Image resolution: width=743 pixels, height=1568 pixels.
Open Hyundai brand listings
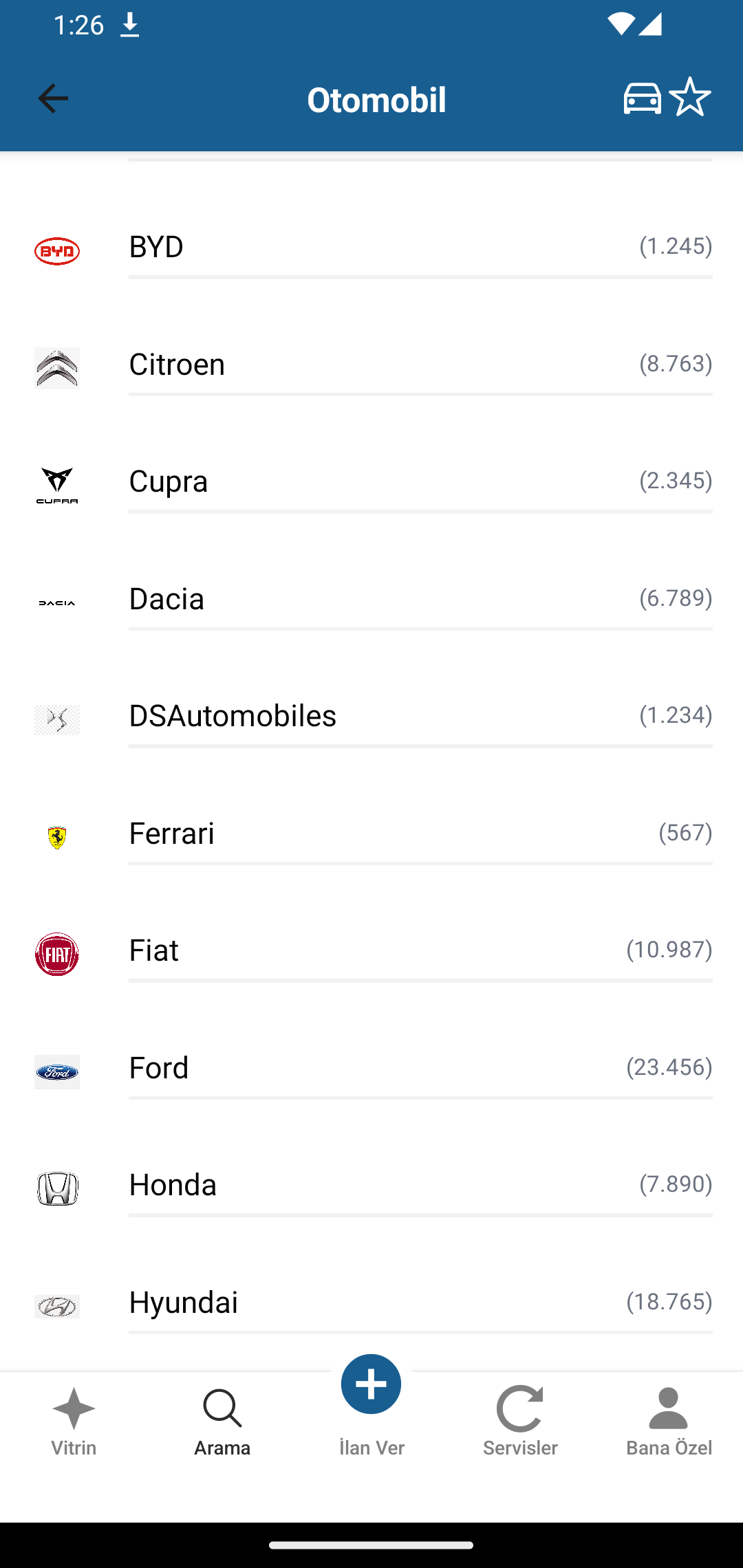coord(184,1303)
